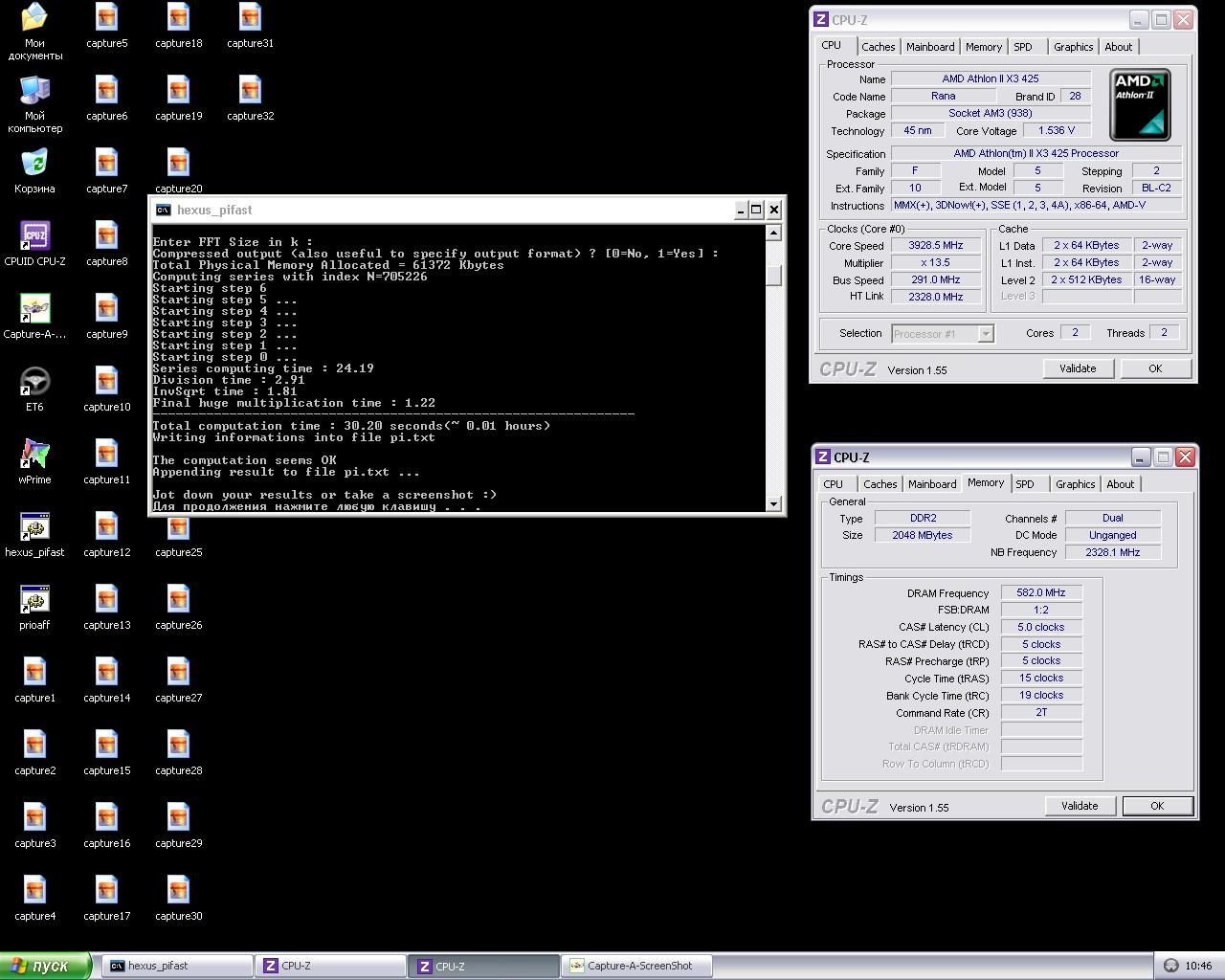This screenshot has height=980, width=1225.
Task: Click scroll-up arrow in hexus_pifast console
Action: pos(774,233)
